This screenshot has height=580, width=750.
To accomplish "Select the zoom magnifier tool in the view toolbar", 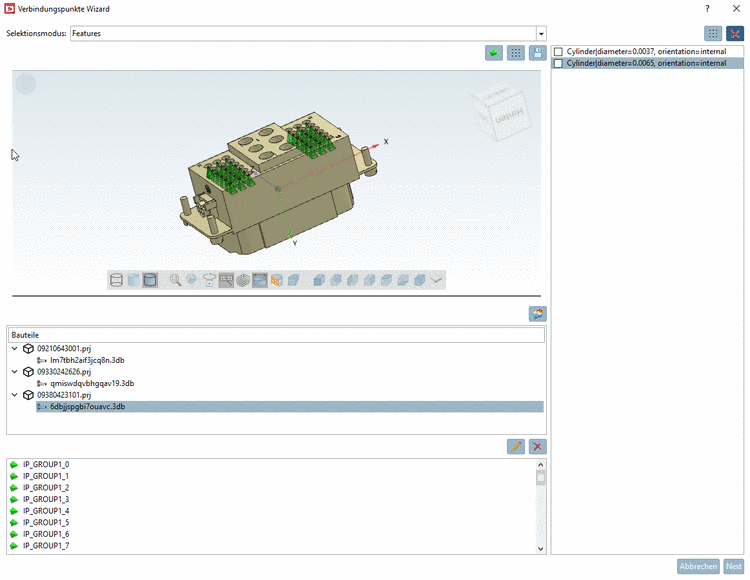I will tap(176, 280).
